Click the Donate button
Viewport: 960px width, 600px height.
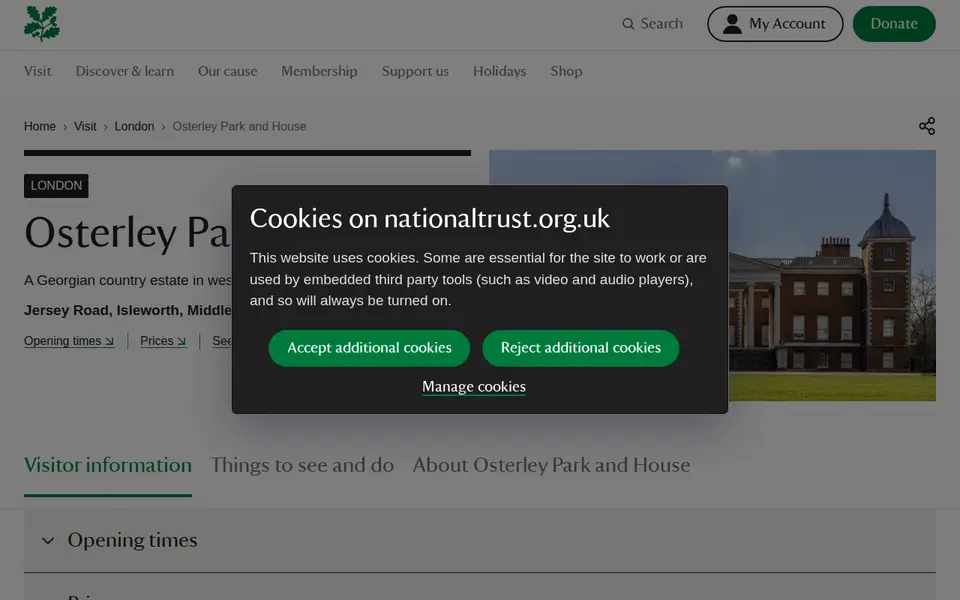coord(894,24)
